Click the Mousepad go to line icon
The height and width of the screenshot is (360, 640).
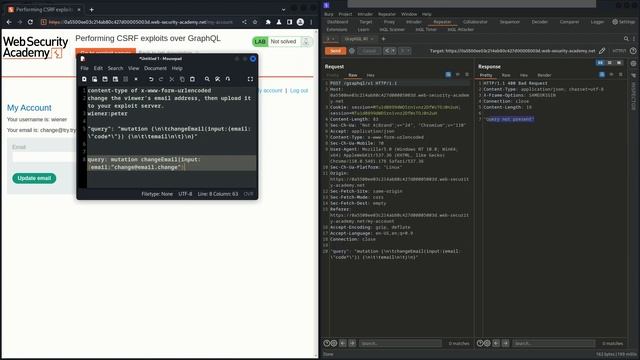[x=228, y=79]
